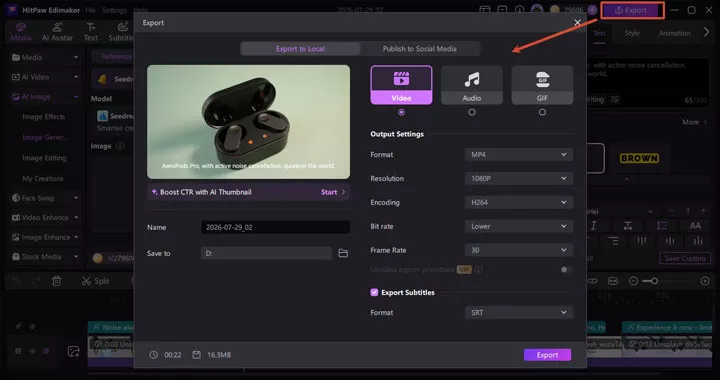Toggle the Lossless export switch
720x380 pixels.
(x=566, y=270)
